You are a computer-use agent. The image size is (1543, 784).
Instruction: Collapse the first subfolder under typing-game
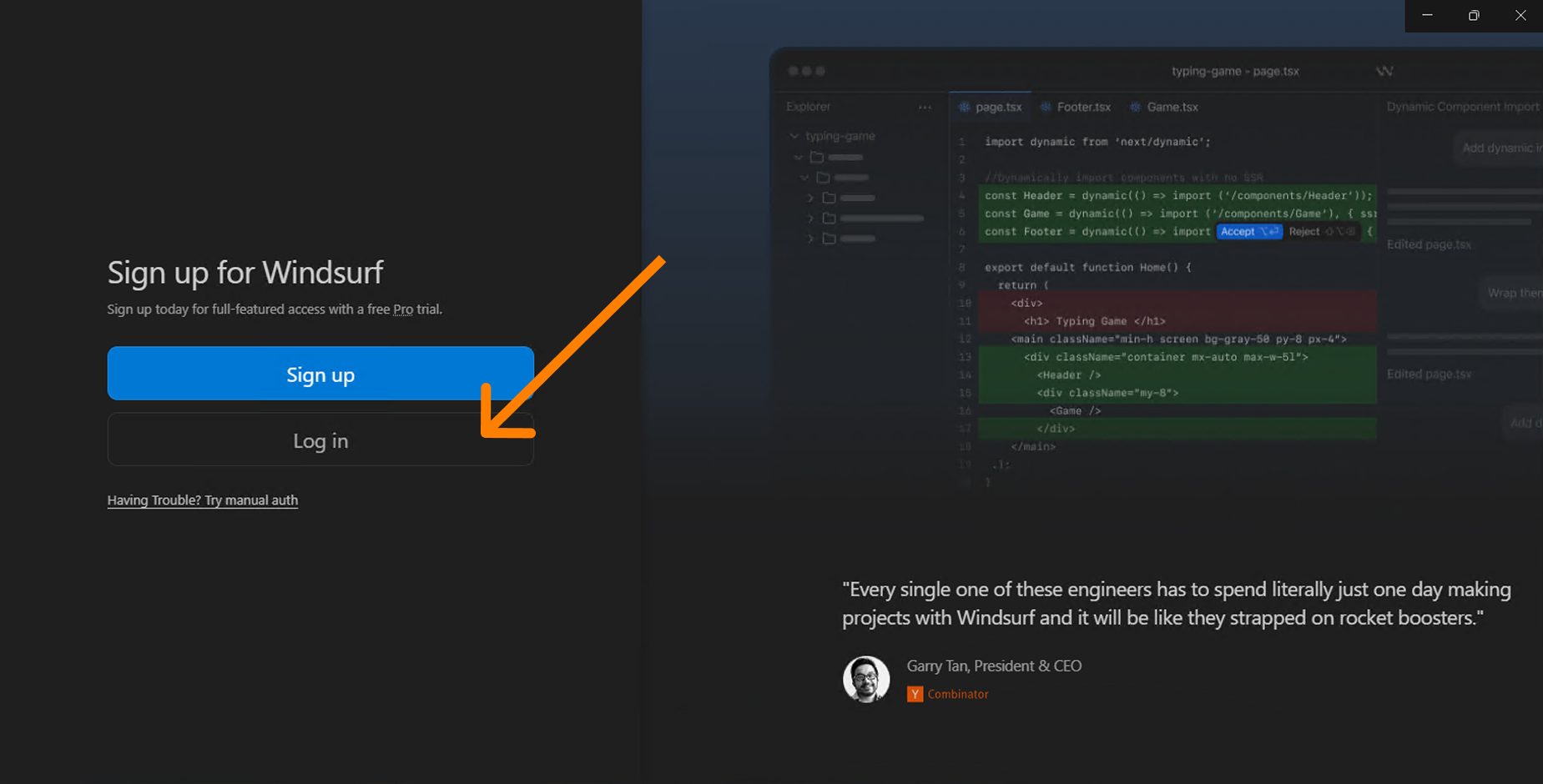799,158
